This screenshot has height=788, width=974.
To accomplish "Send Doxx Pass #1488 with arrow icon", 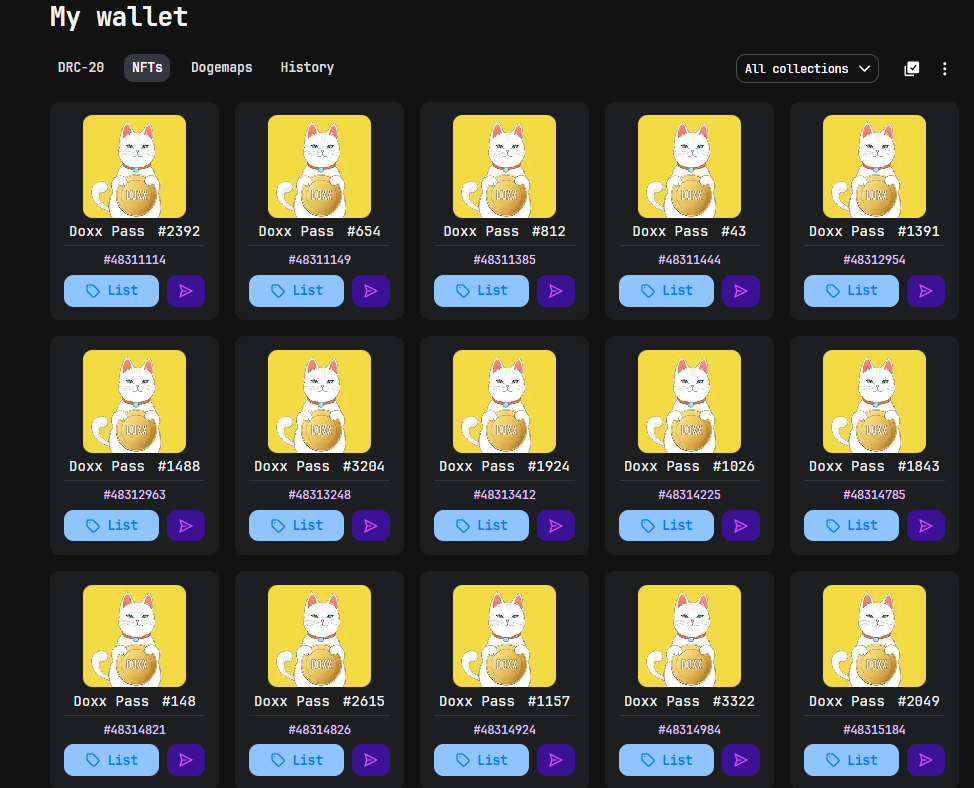I will 186,525.
